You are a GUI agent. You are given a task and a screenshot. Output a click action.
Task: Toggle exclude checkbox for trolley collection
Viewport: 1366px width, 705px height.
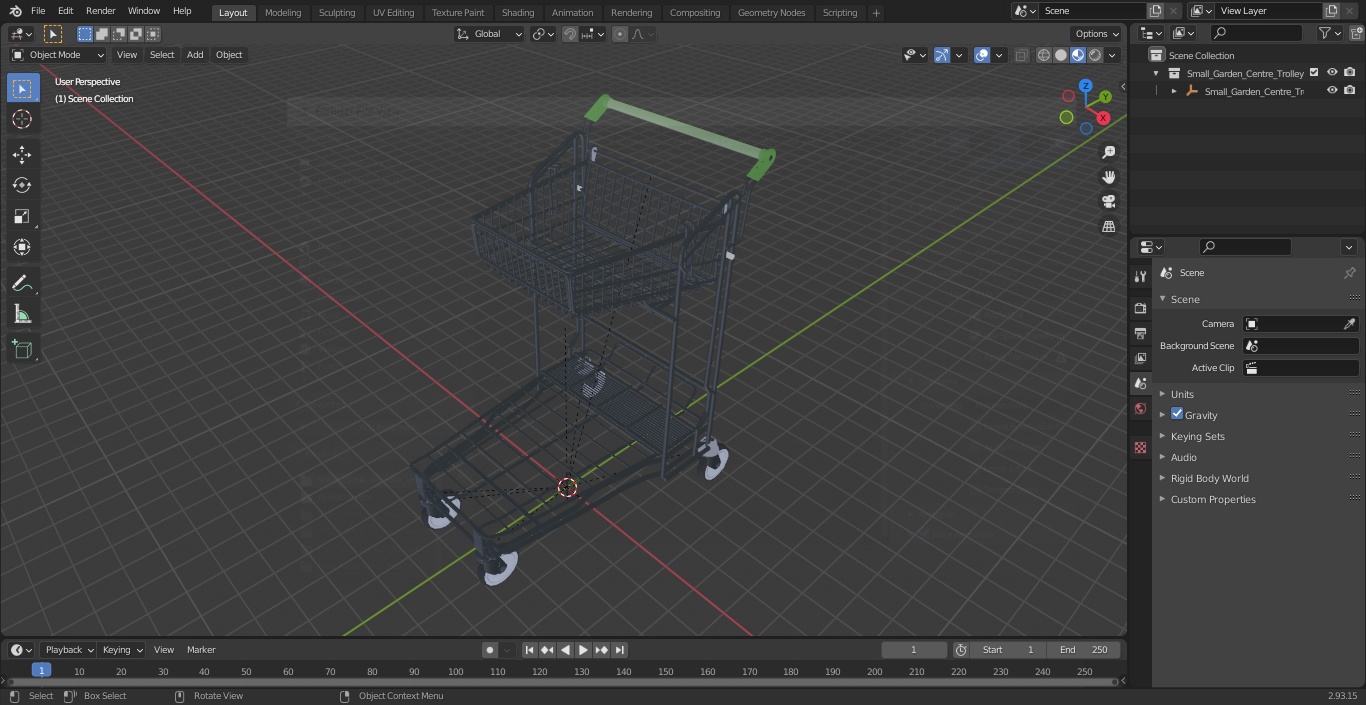(x=1314, y=72)
